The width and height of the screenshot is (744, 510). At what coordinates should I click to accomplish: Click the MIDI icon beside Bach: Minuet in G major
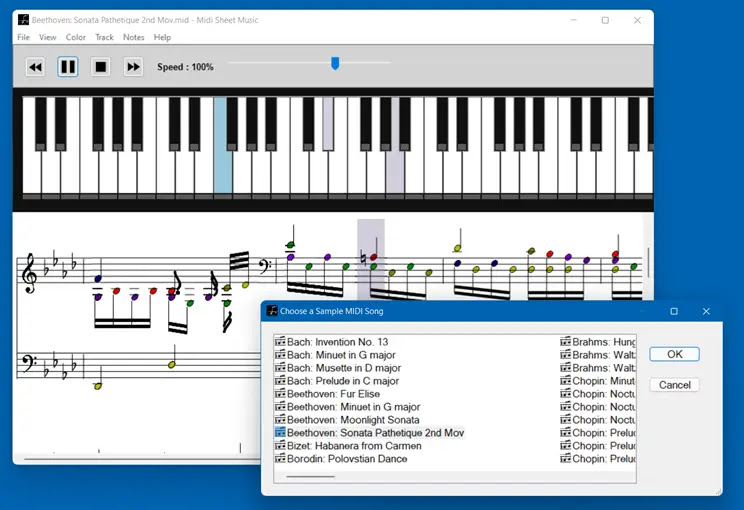[x=280, y=354]
